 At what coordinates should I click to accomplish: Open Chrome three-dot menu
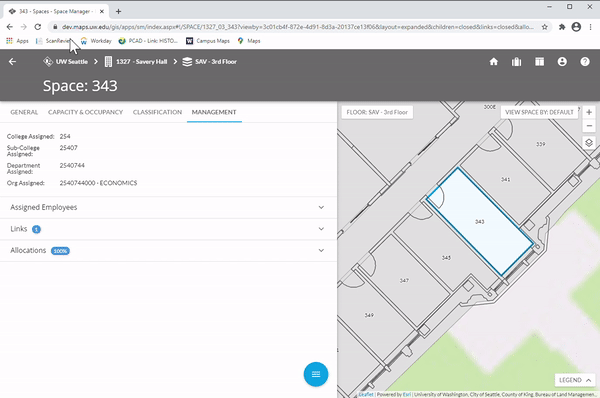tap(590, 27)
